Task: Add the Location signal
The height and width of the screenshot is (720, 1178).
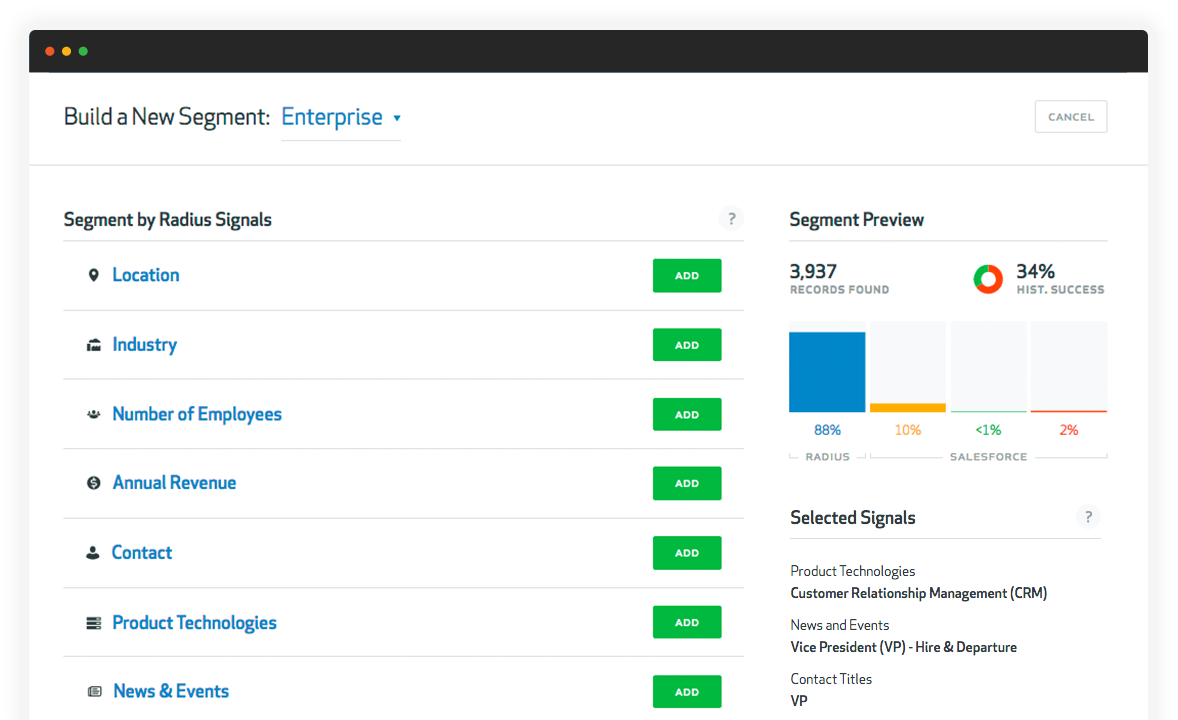Action: [687, 276]
